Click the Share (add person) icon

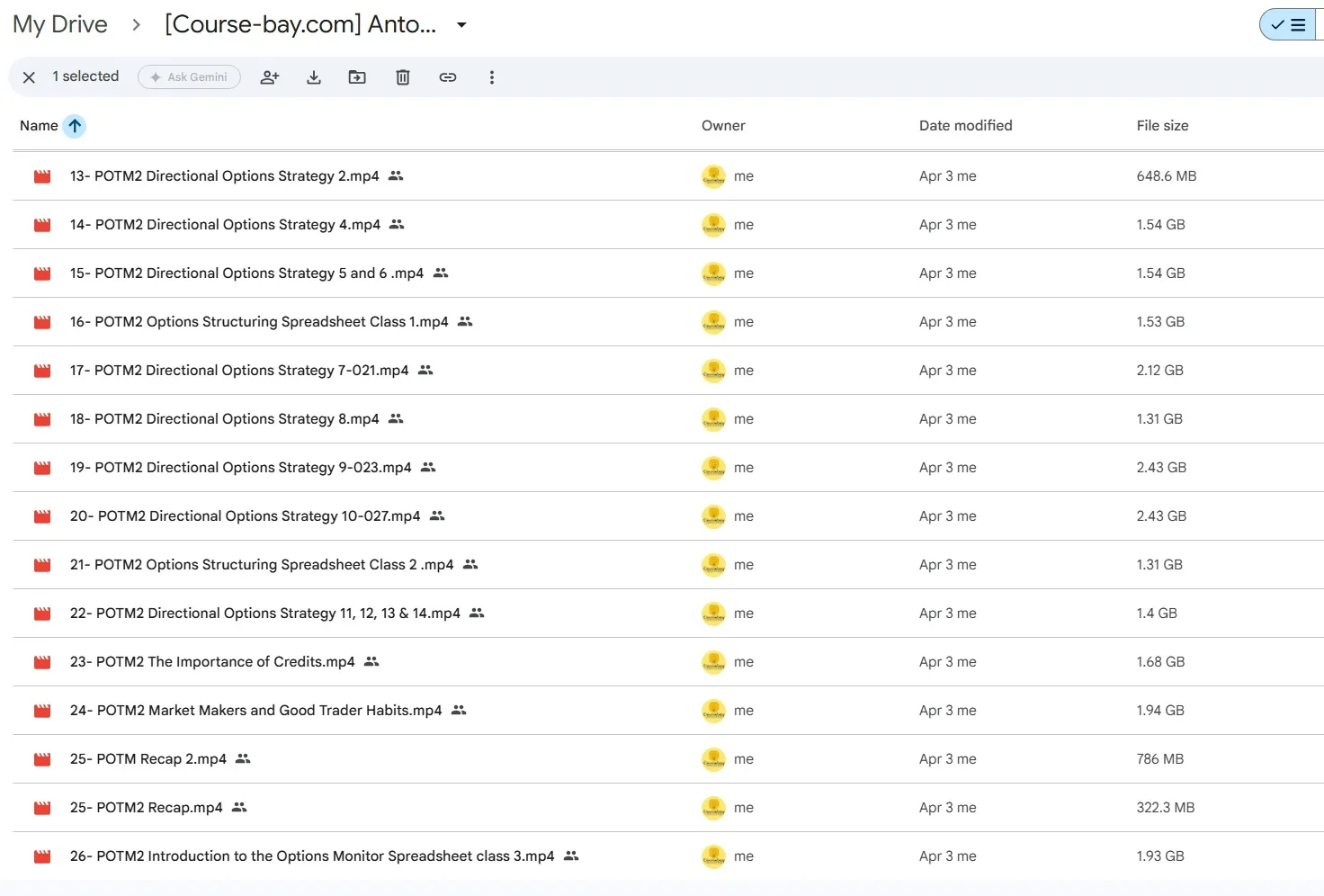(269, 77)
